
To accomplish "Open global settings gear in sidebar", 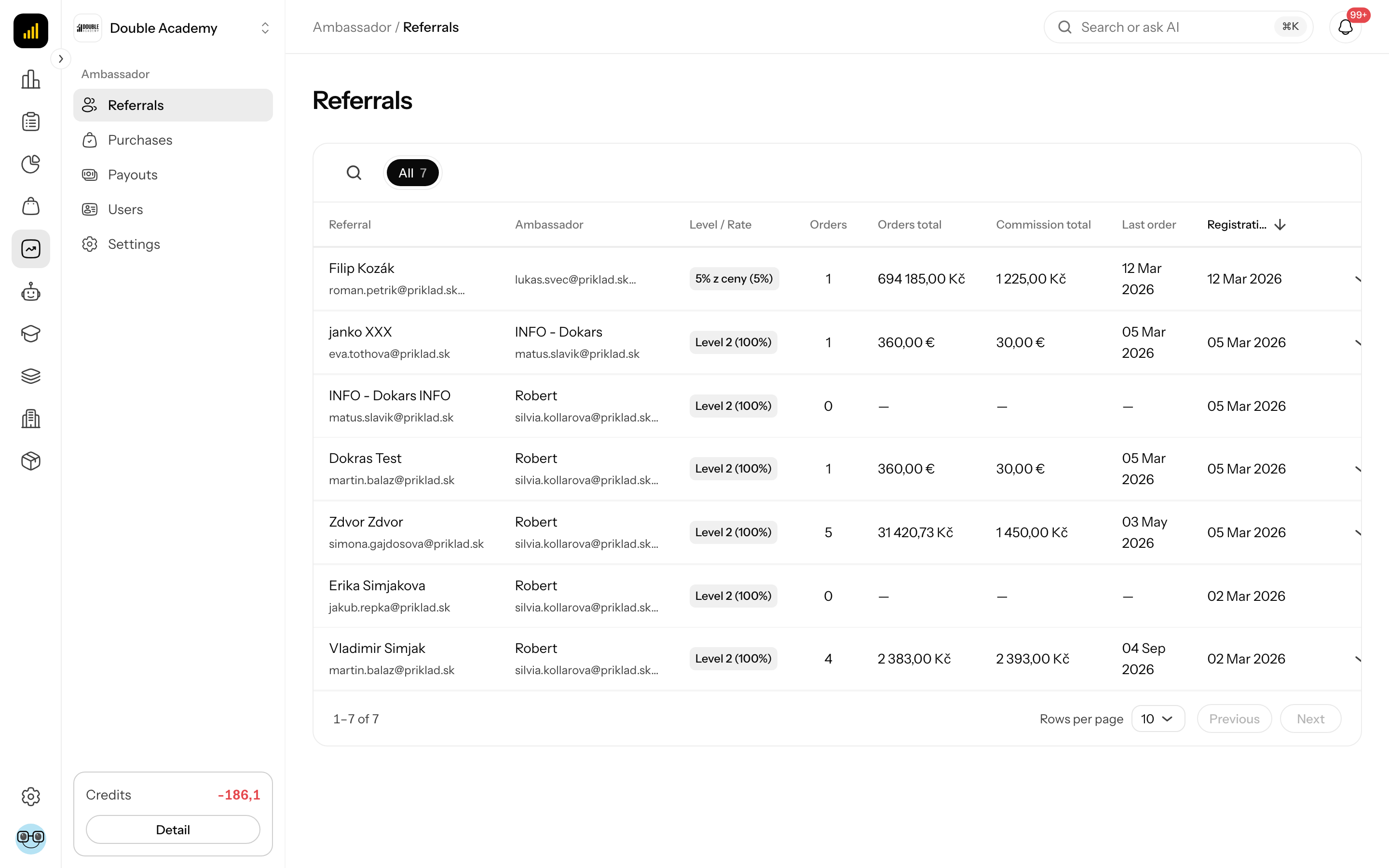I will point(30,796).
